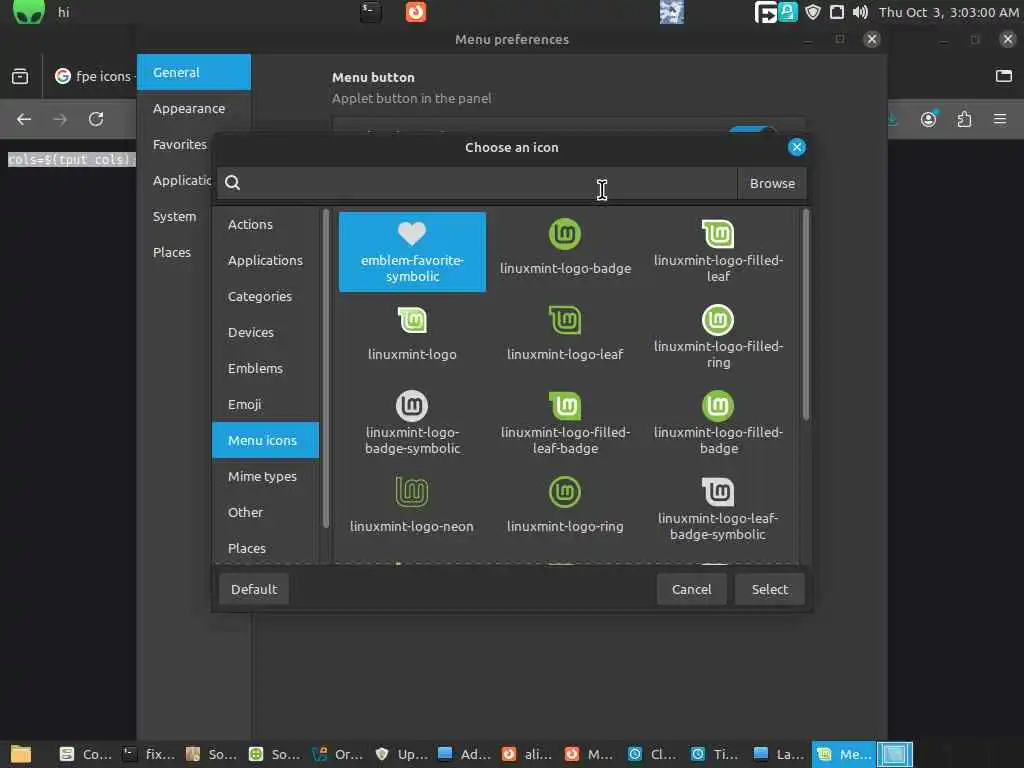Click the category list scrollbar
Viewport: 1024px width, 768px height.
click(326, 368)
